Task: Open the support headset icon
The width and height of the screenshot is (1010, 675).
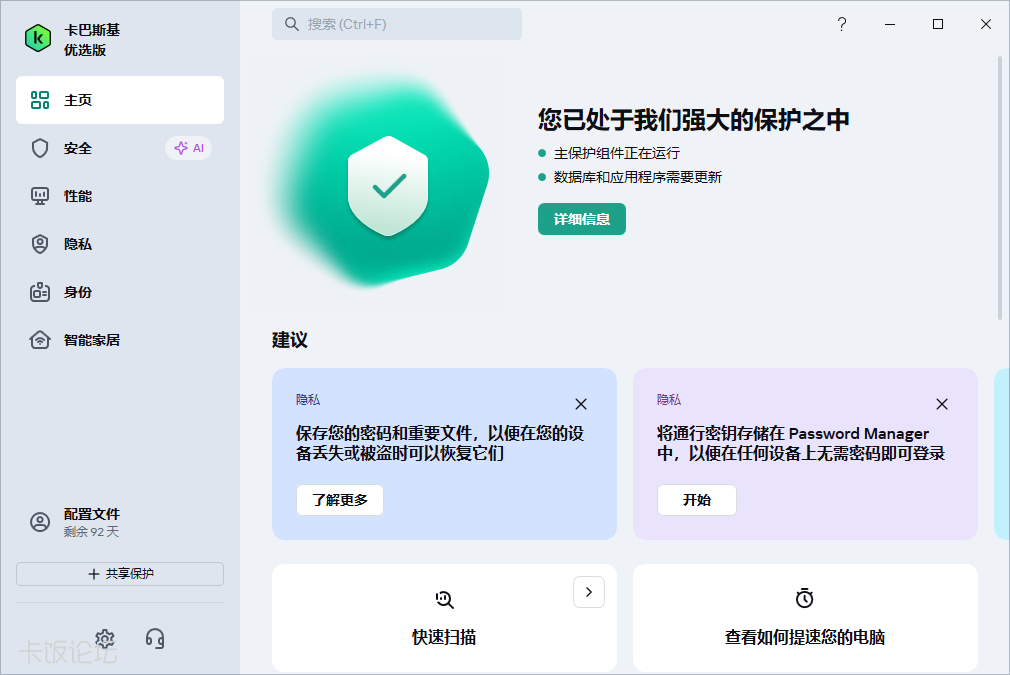Action: click(x=155, y=639)
